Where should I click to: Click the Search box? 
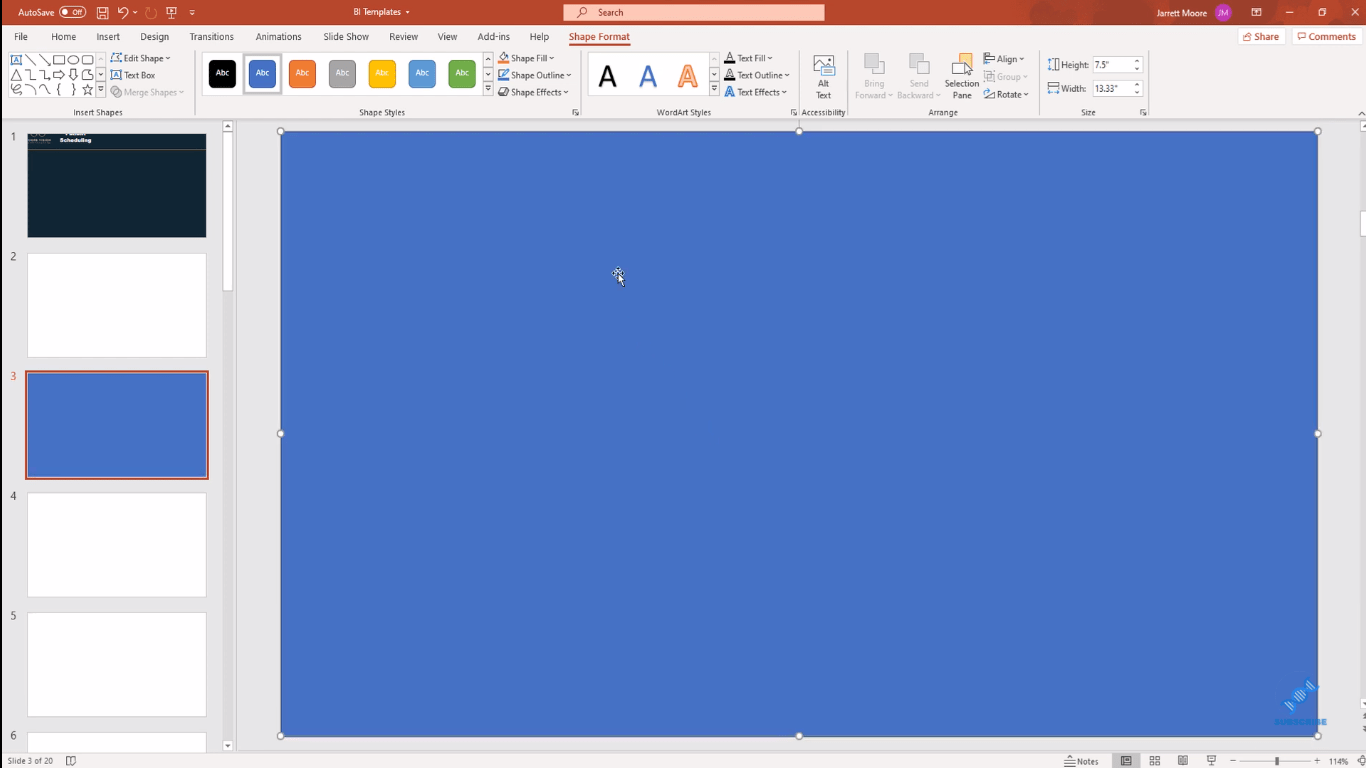(x=694, y=12)
